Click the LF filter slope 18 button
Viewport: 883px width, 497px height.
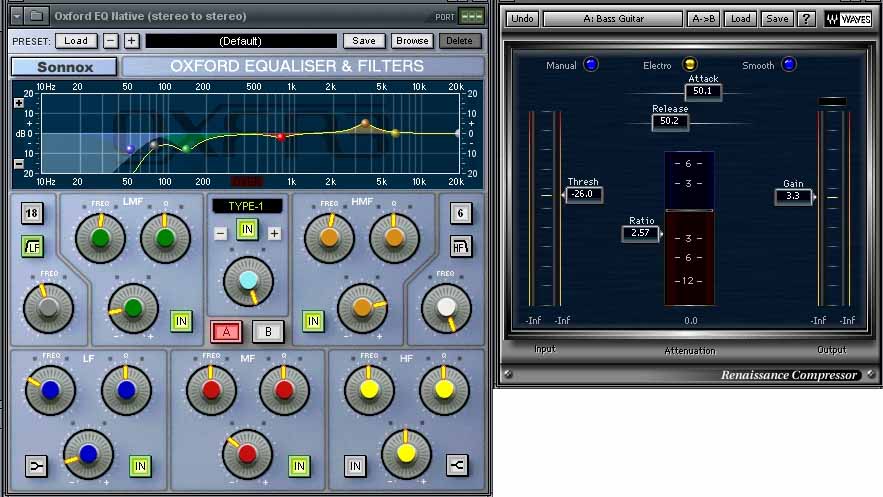click(x=32, y=213)
